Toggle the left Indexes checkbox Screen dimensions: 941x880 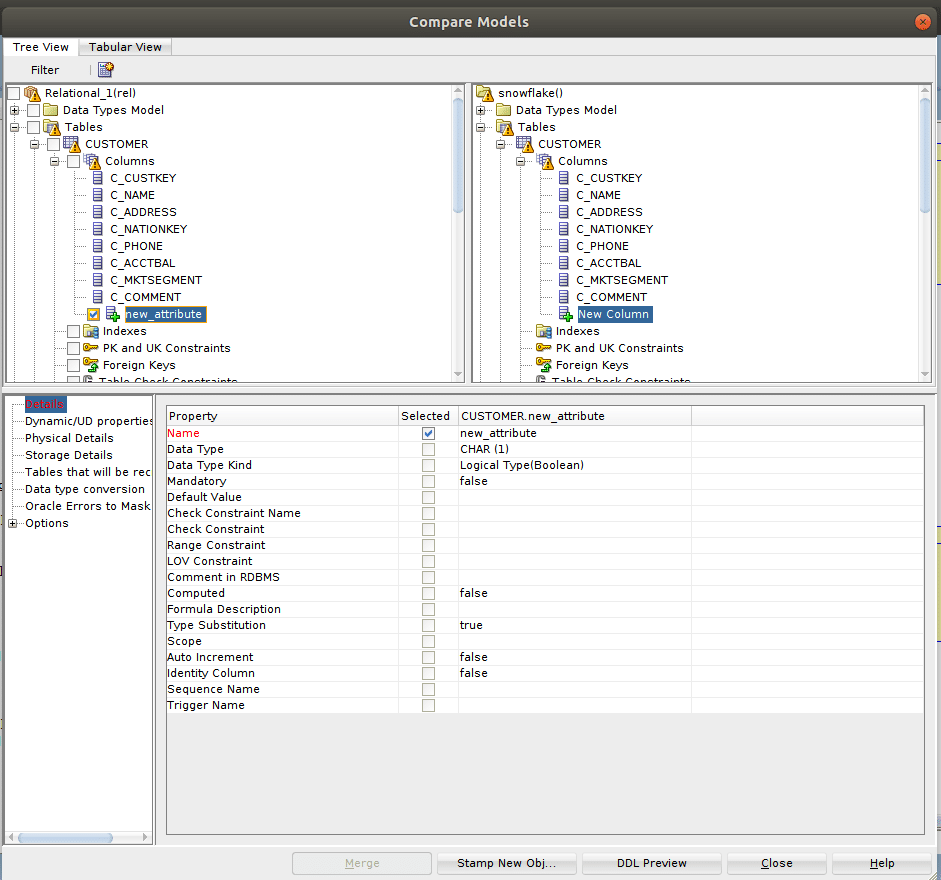coord(73,331)
